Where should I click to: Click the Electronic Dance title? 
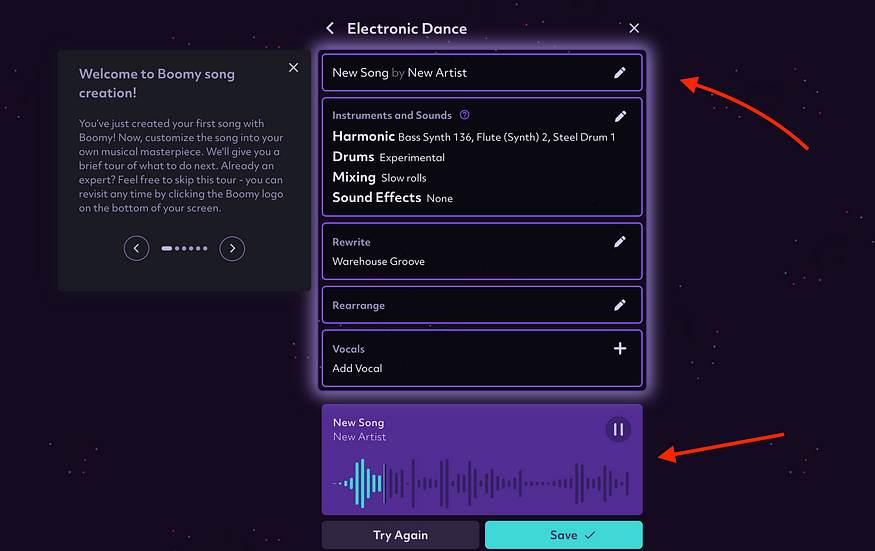pyautogui.click(x=407, y=28)
